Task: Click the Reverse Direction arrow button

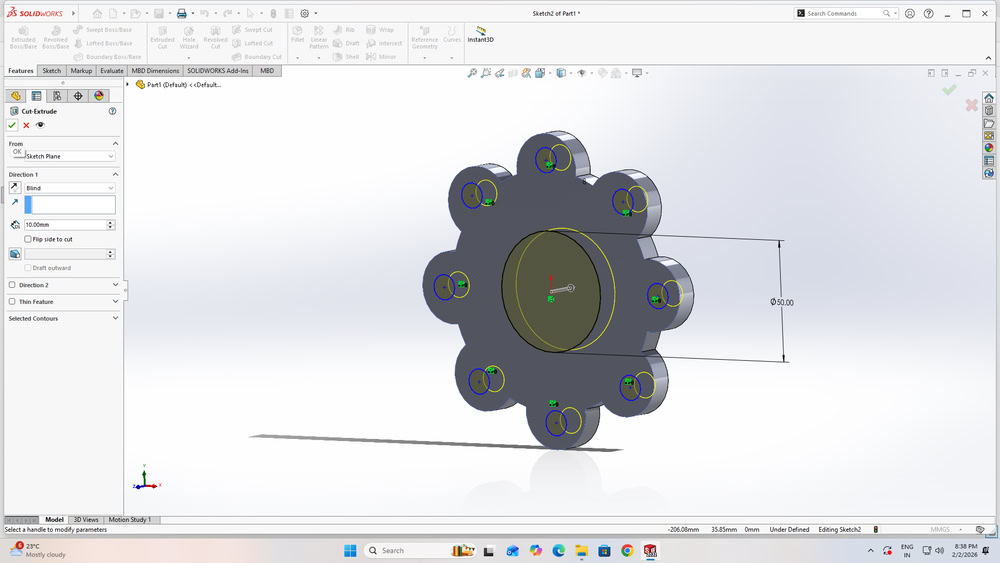Action: 15,187
